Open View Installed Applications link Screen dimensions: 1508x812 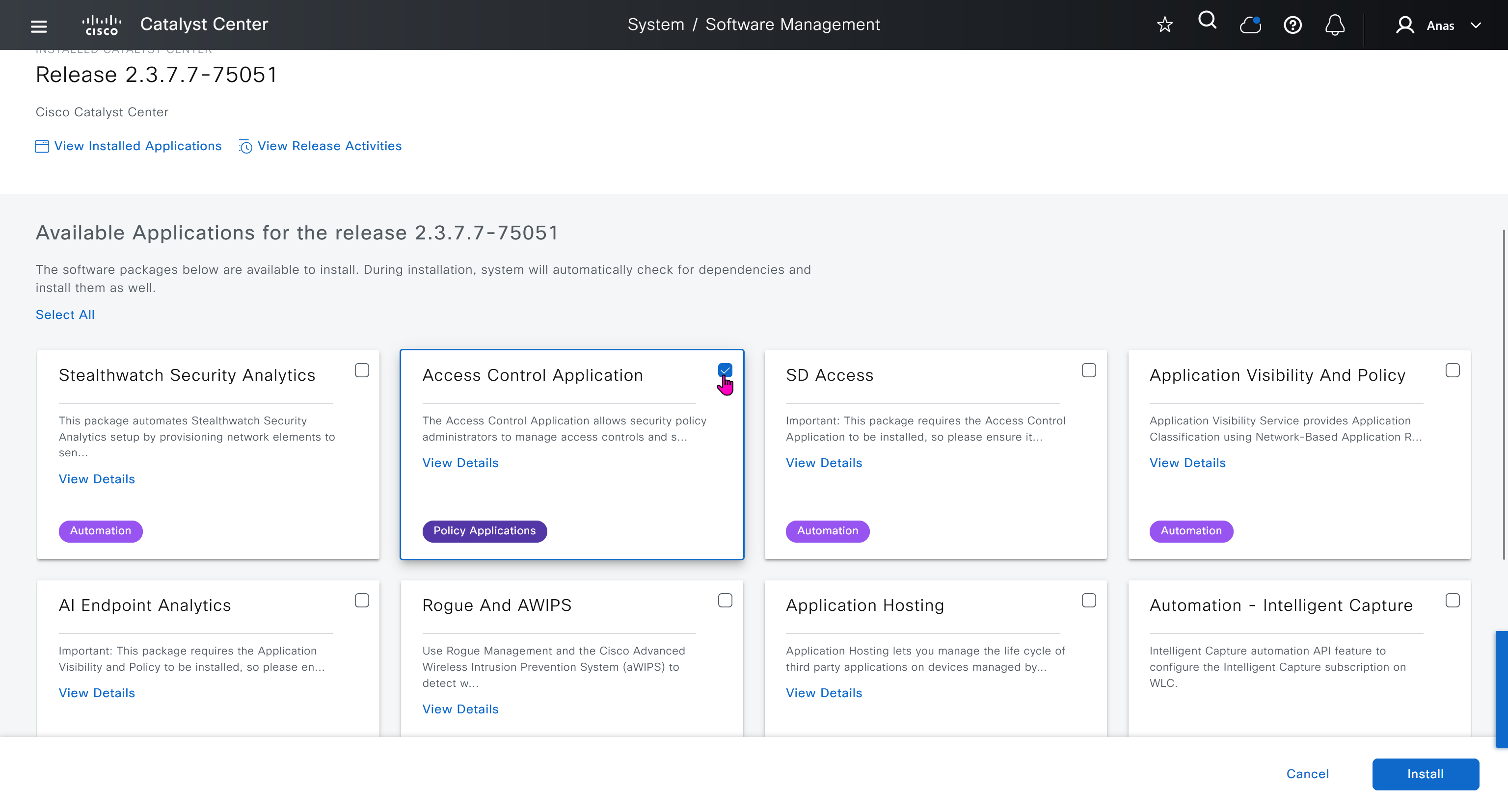(x=137, y=146)
